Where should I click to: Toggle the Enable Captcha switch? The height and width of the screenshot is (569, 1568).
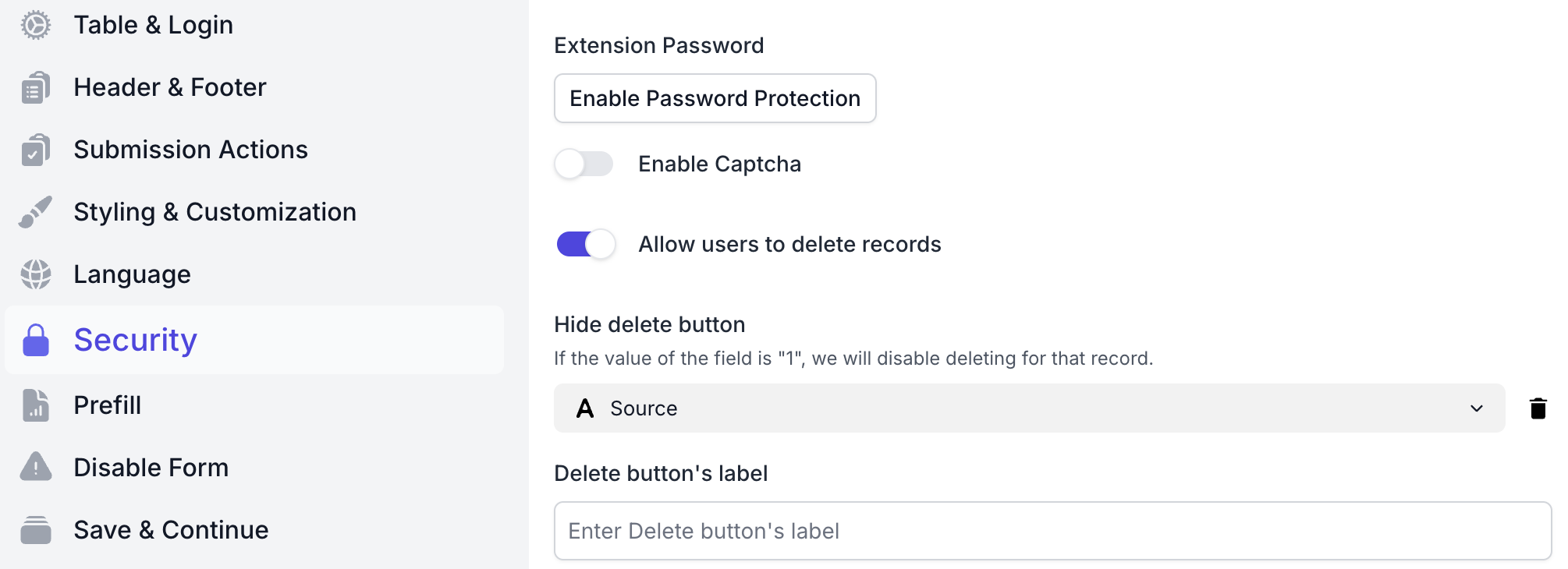point(584,164)
